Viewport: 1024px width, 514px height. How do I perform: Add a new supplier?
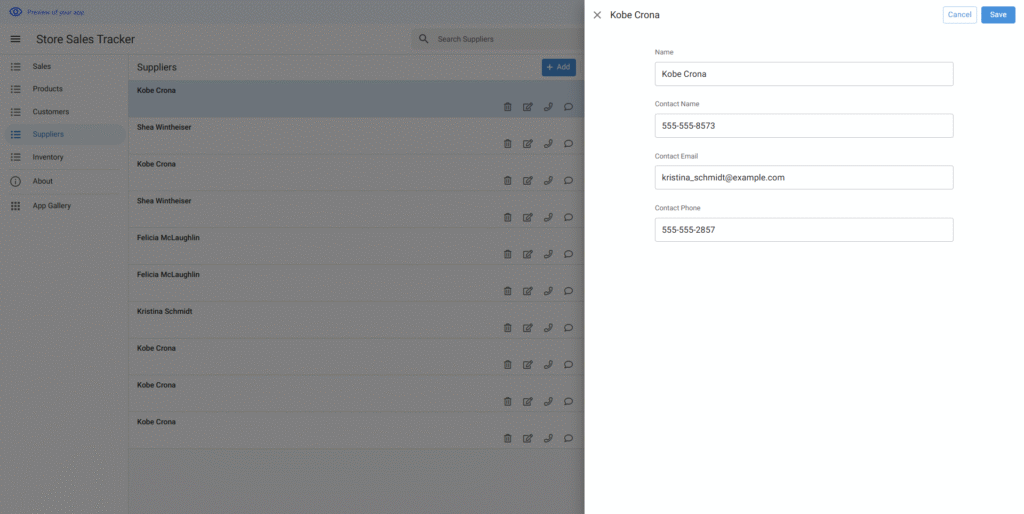(558, 67)
